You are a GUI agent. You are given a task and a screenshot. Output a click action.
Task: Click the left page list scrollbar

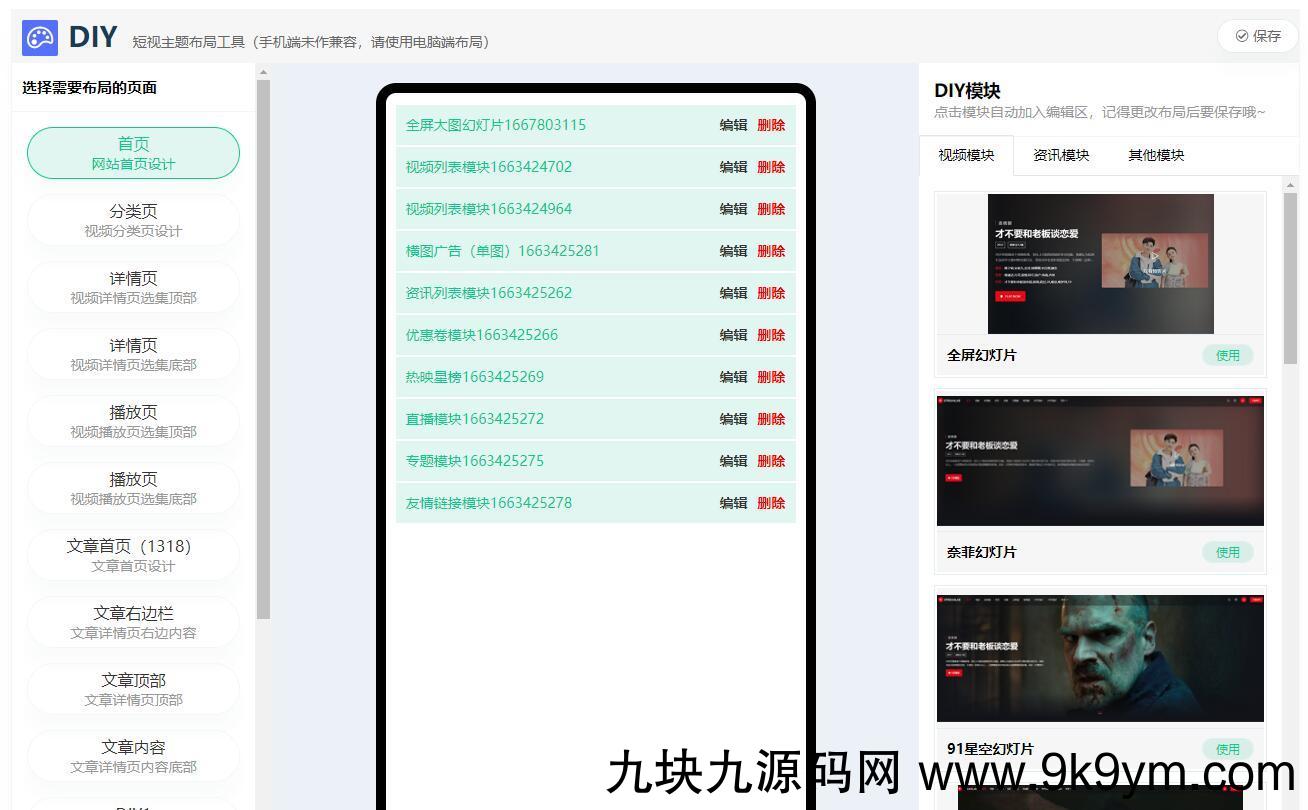click(x=264, y=350)
